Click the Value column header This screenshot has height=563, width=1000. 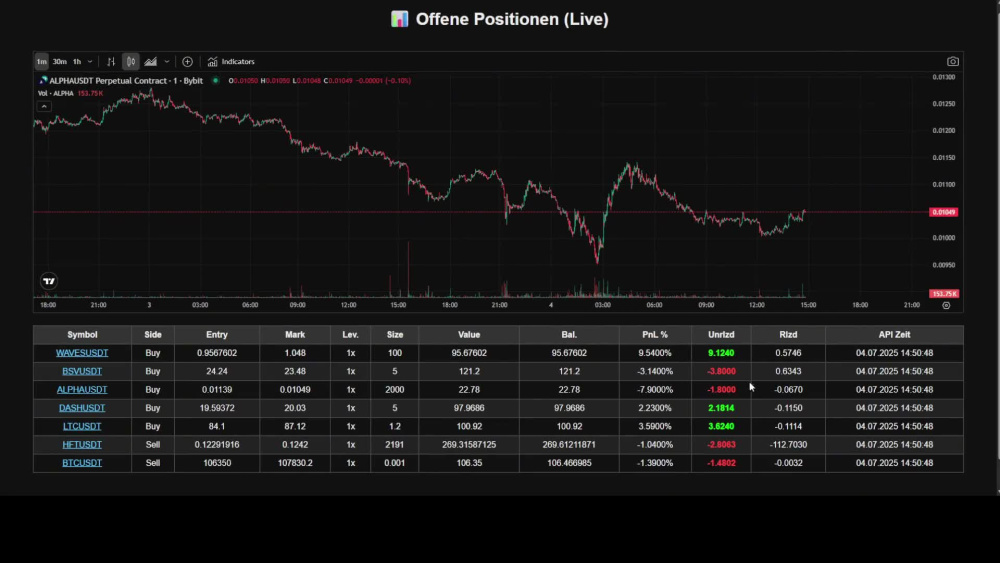pos(469,335)
